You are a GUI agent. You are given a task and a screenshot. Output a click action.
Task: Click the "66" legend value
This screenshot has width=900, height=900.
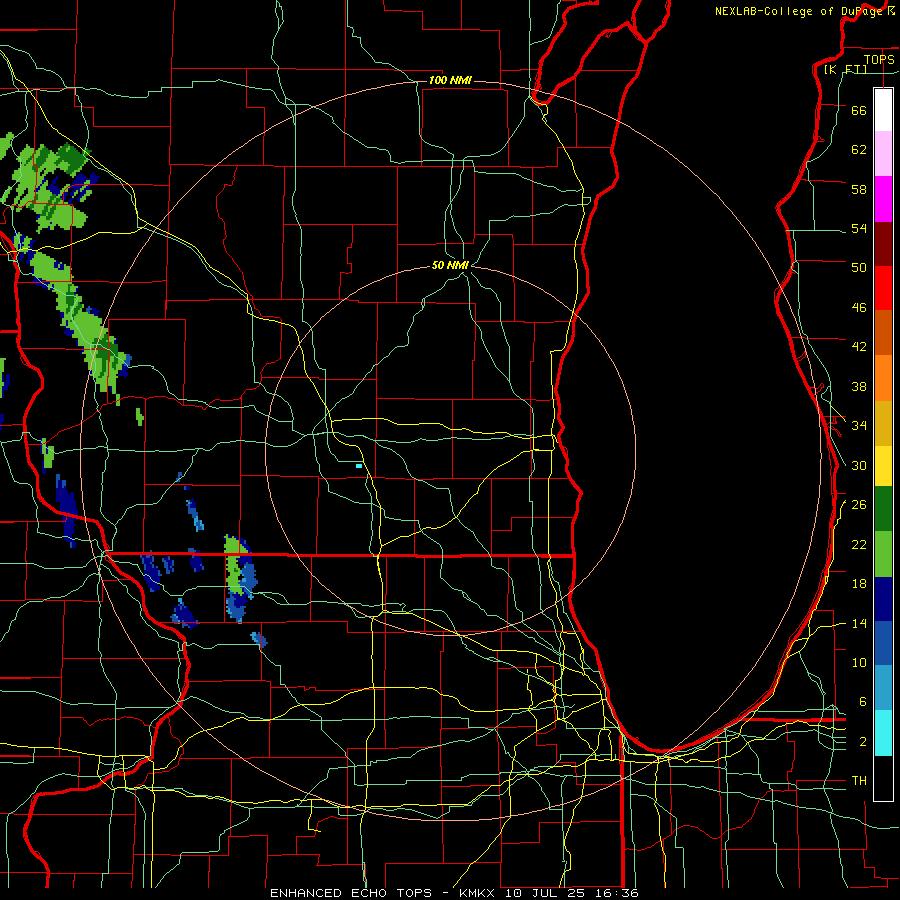point(859,110)
